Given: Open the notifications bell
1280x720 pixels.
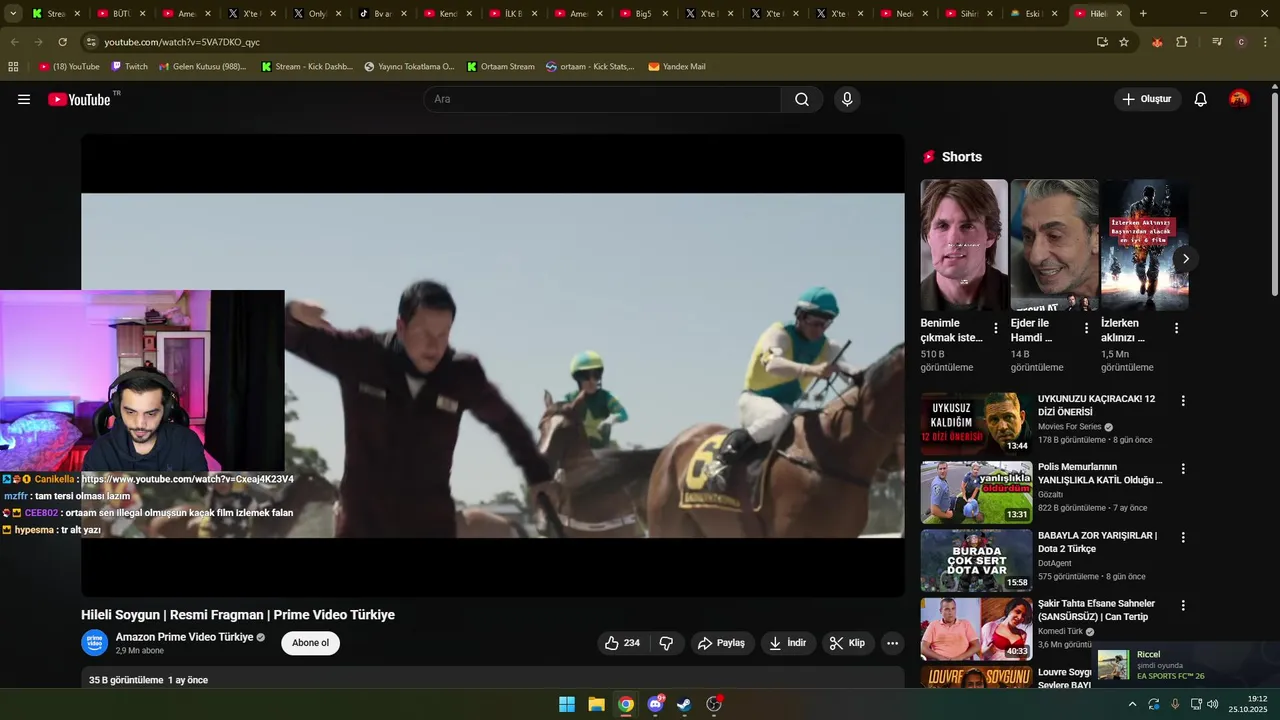Looking at the screenshot, I should pos(1201,99).
